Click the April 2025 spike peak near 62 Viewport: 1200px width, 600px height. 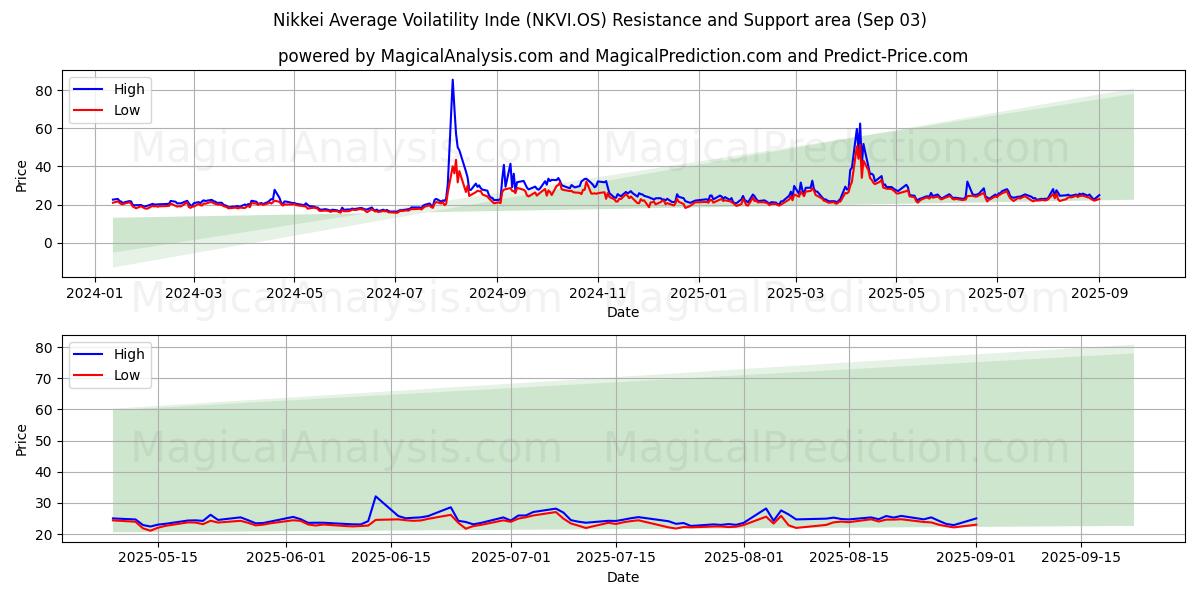pos(859,124)
